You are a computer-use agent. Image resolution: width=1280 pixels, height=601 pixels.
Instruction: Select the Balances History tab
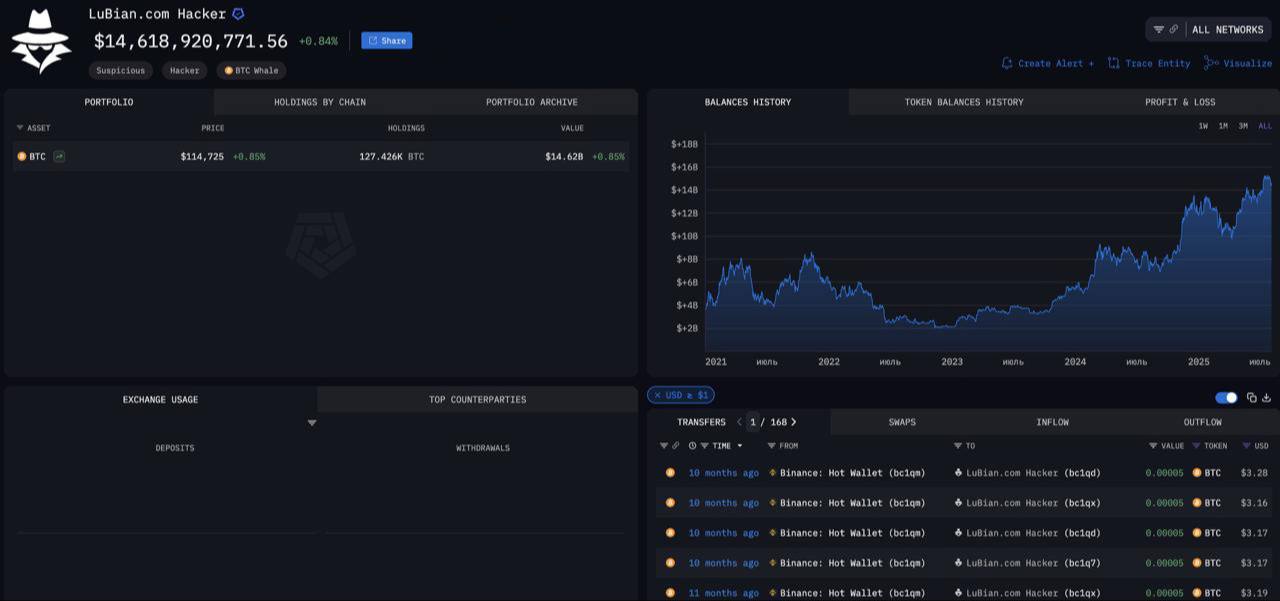tap(748, 102)
